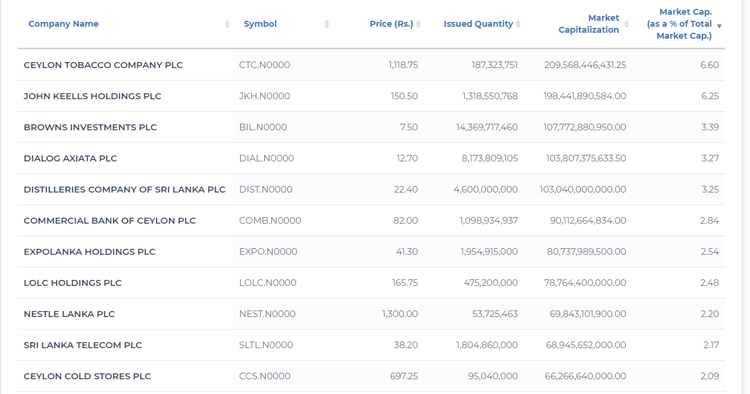Sort table by Company Name arrows

(x=227, y=24)
